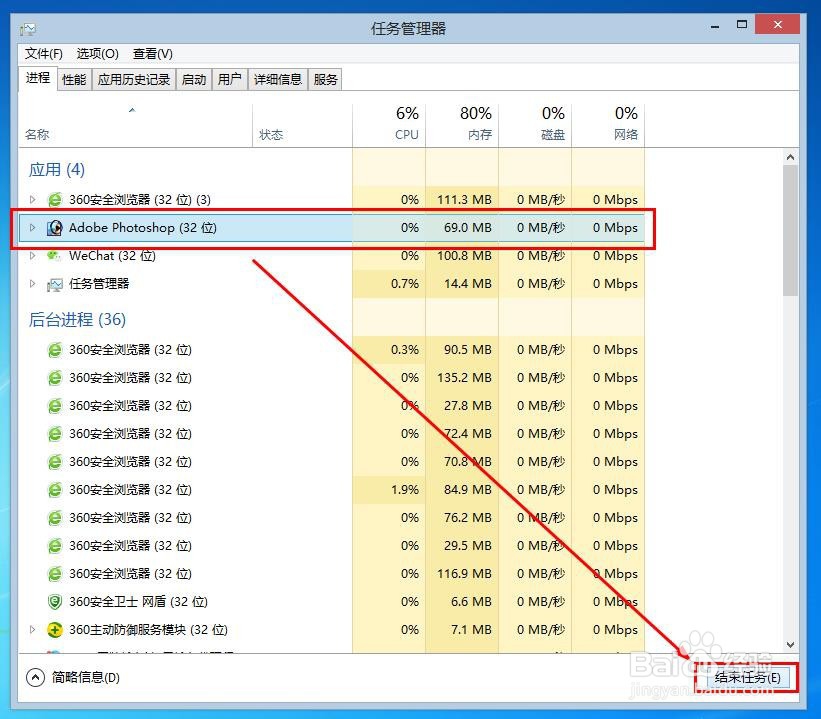The image size is (821, 719).
Task: Sort by the CPU column header
Action: click(x=389, y=126)
